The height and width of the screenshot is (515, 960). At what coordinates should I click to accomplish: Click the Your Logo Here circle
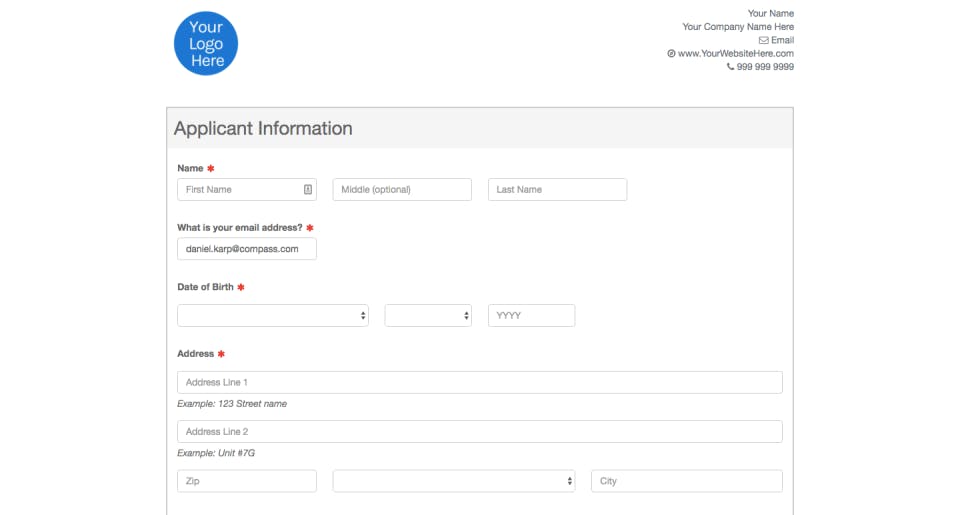tap(206, 43)
